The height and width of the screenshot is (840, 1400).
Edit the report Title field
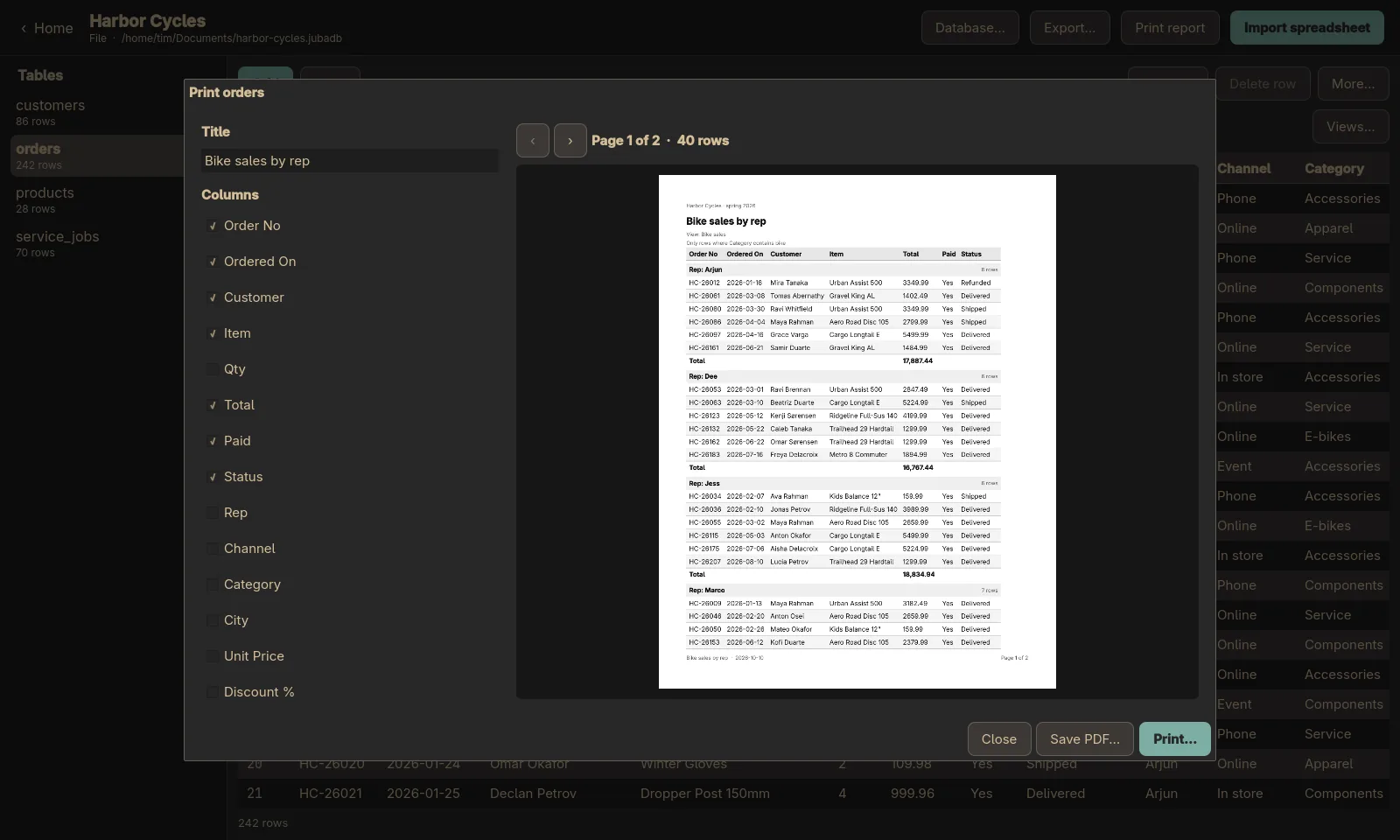pos(350,161)
